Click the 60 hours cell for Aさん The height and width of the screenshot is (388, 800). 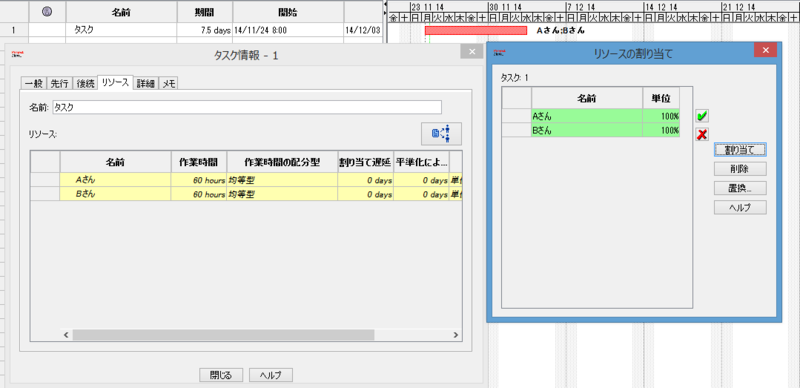(199, 180)
